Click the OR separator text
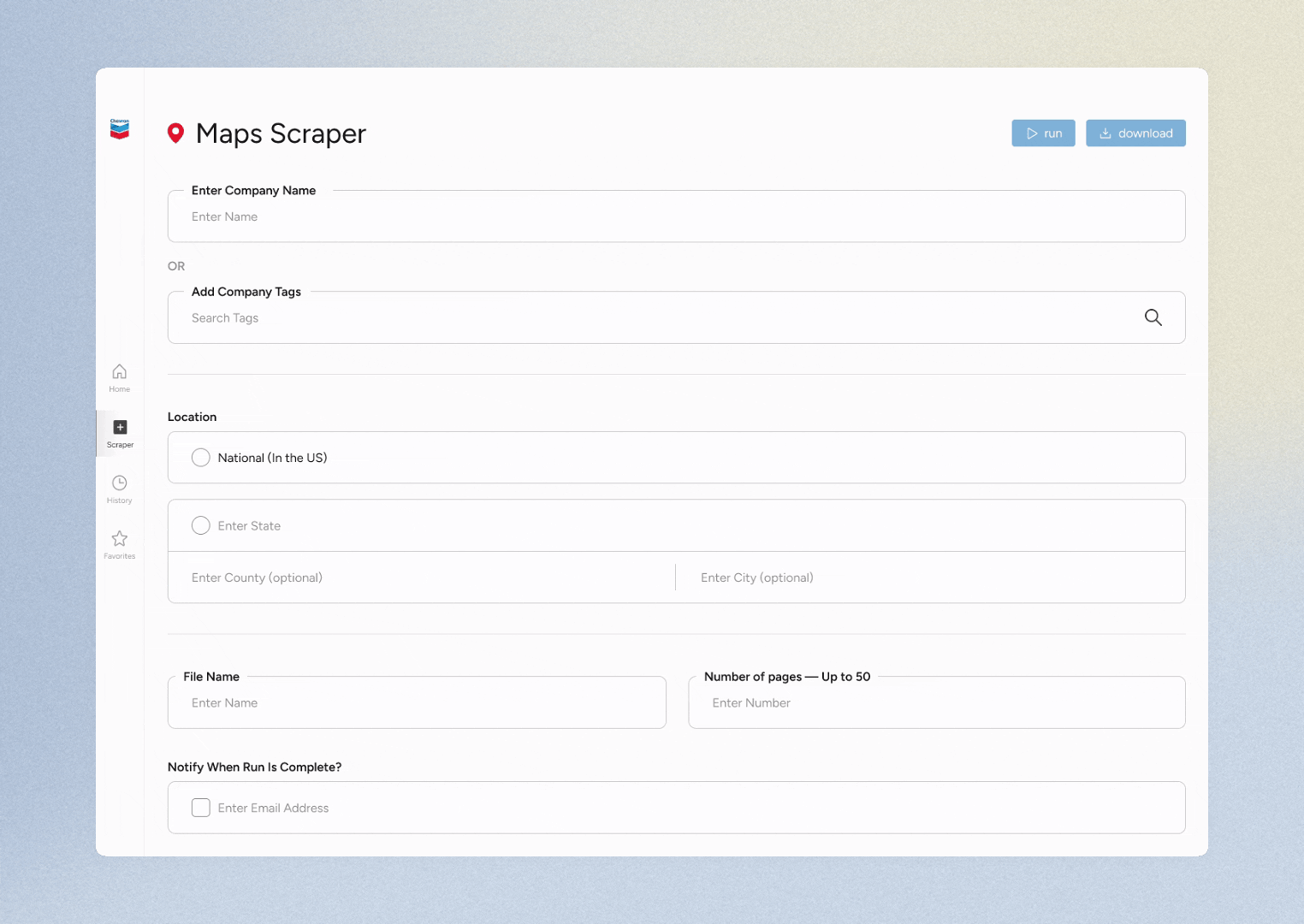This screenshot has height=924, width=1304. tap(176, 266)
